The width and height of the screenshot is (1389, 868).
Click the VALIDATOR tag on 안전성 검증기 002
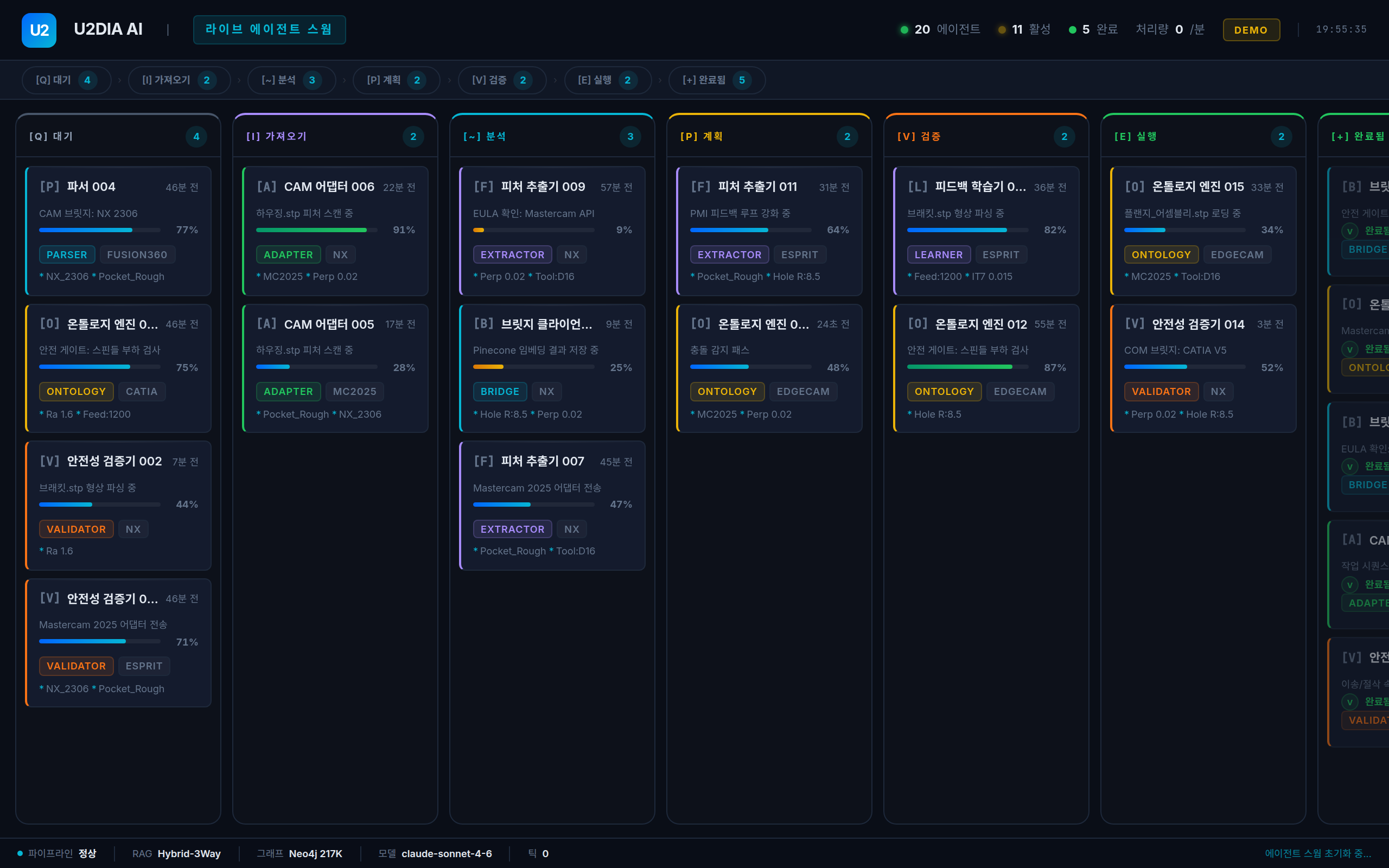point(76,529)
